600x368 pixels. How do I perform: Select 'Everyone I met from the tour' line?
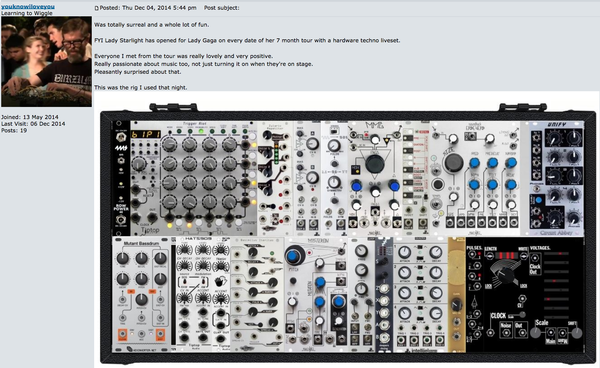(x=183, y=56)
